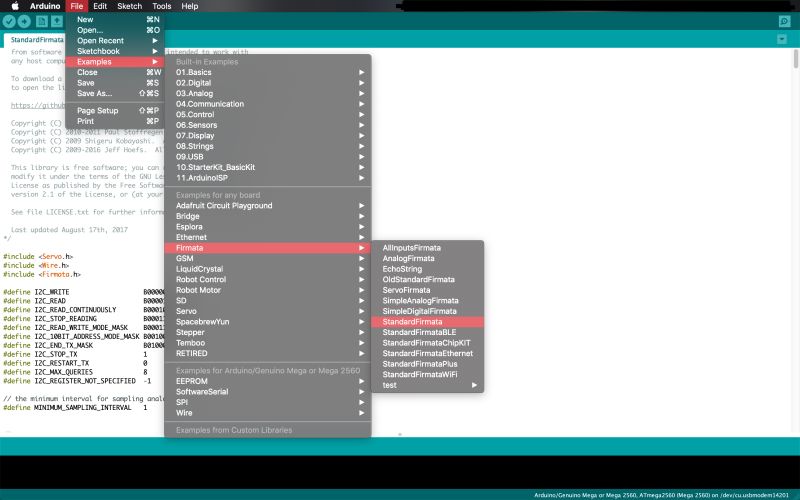Screen dimensions: 800x500
Task: Expand the 01.Basics examples submenu
Action: (268, 72)
